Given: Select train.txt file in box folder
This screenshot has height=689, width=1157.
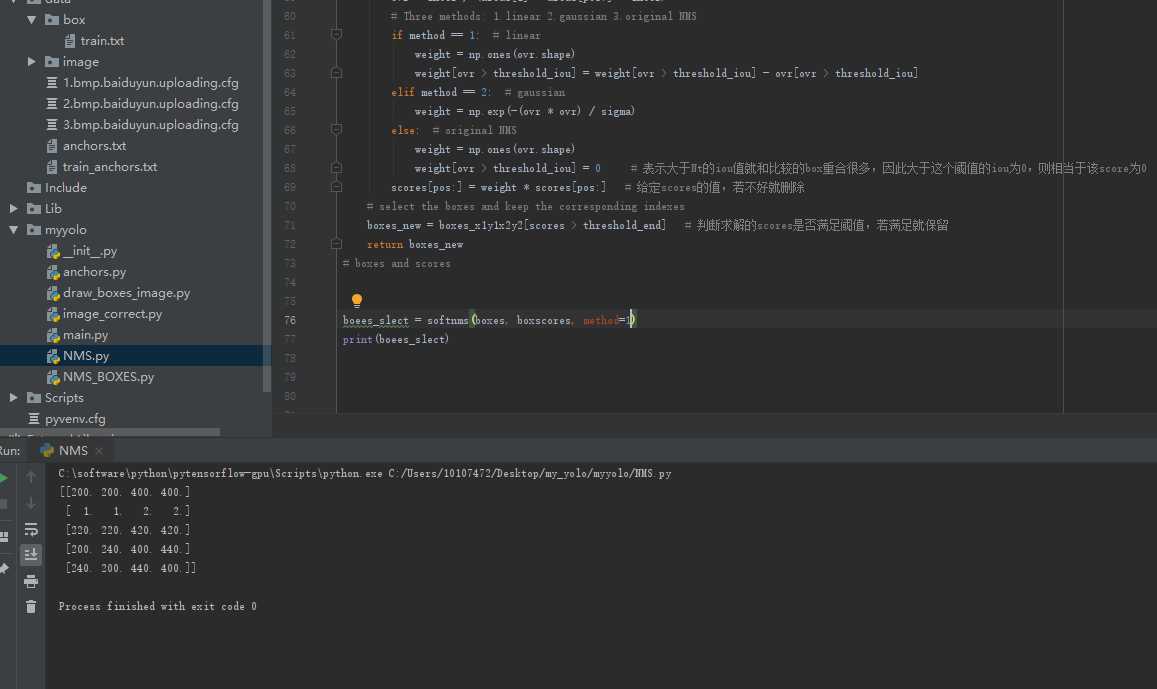Looking at the screenshot, I should pos(94,41).
